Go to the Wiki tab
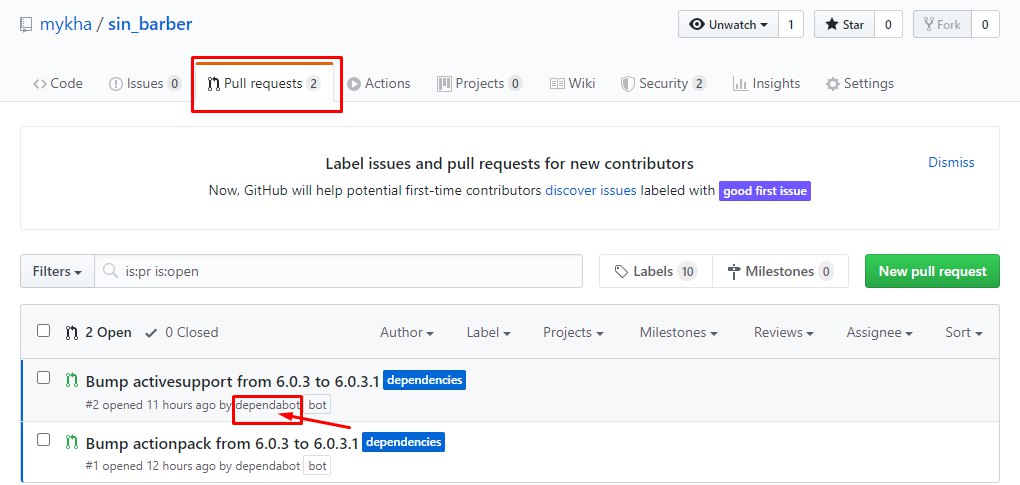 [572, 84]
